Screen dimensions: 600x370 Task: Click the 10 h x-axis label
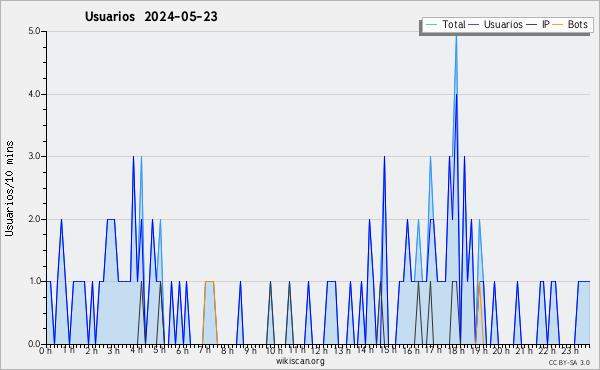pos(274,350)
